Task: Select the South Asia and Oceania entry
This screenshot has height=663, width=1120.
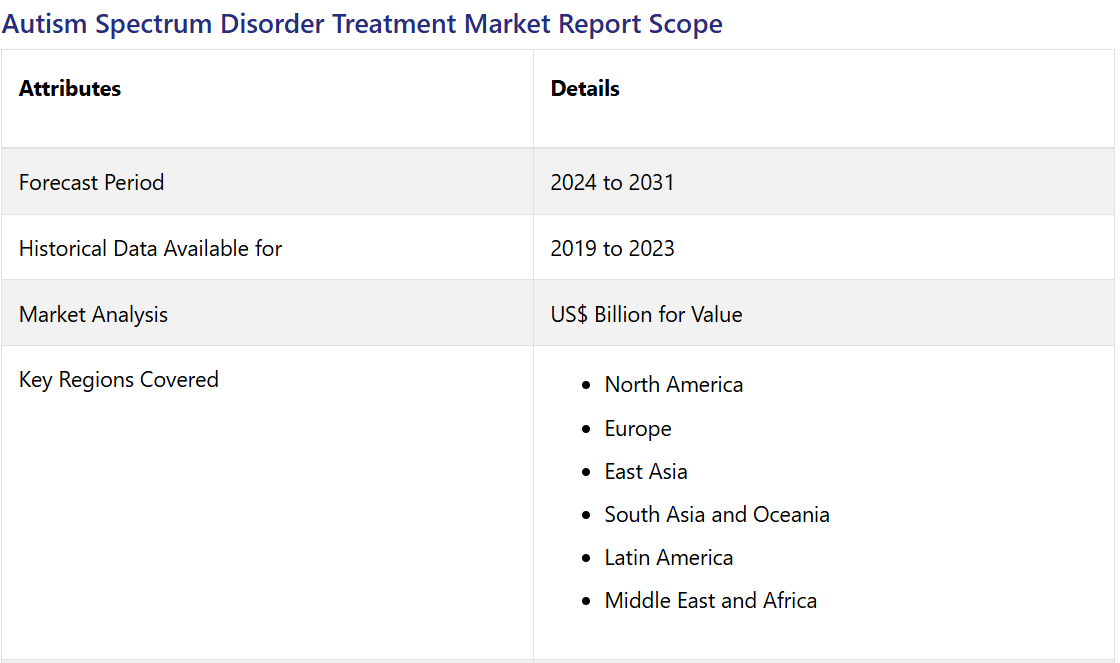Action: (x=716, y=515)
